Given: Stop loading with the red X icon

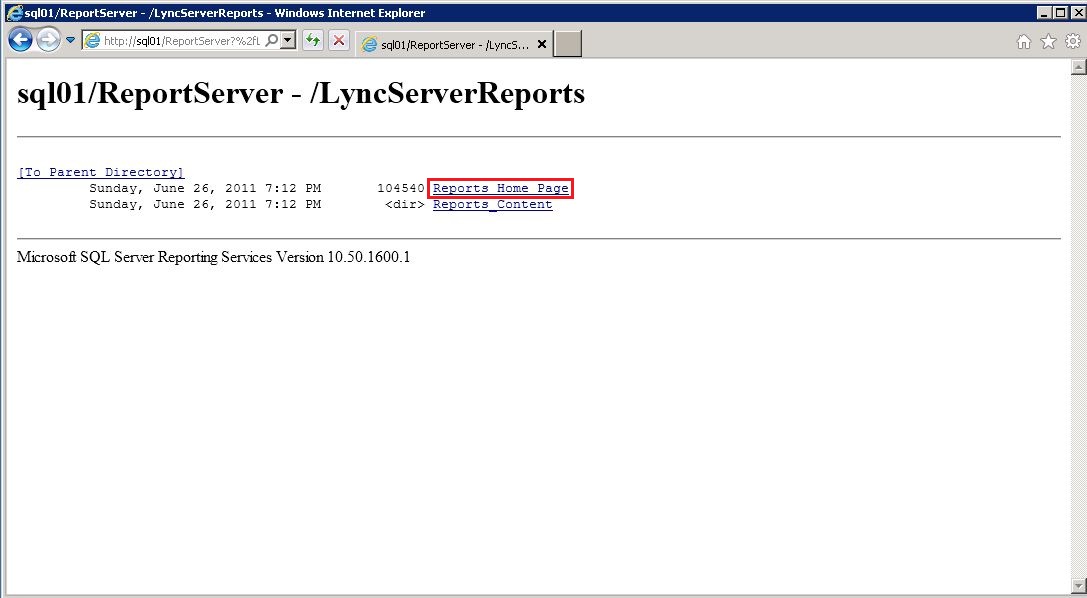Looking at the screenshot, I should [x=338, y=40].
